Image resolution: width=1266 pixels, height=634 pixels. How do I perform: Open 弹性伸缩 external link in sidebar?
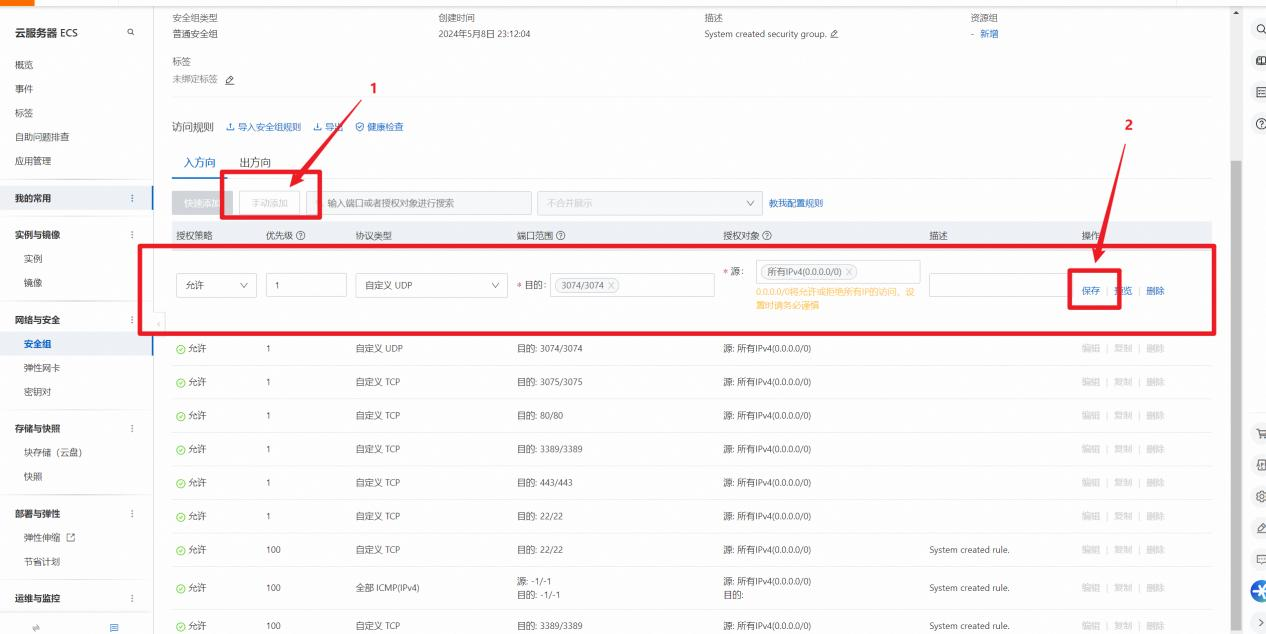click(x=49, y=538)
